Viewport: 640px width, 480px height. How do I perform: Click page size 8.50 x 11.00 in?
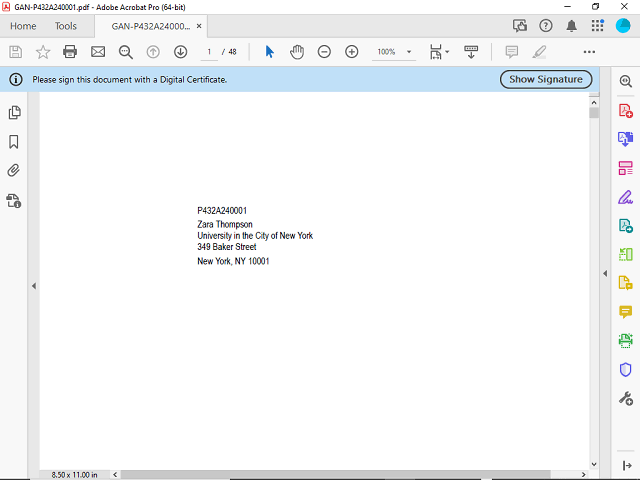click(x=74, y=475)
